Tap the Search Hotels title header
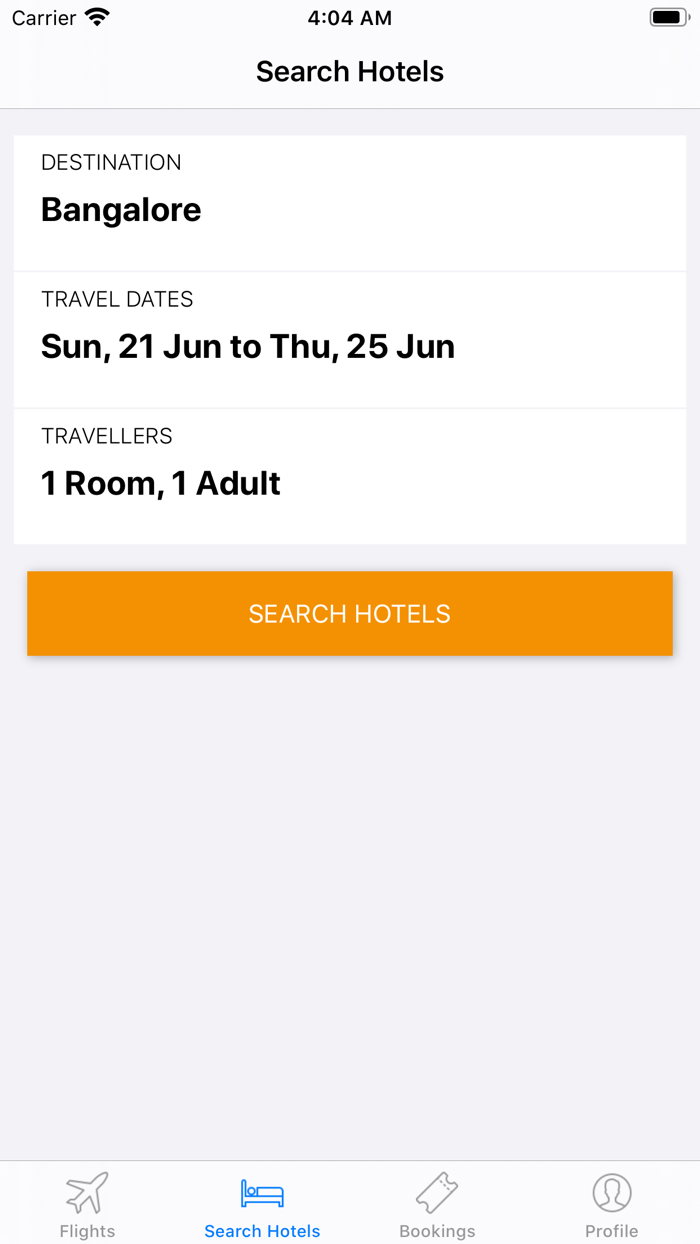 pyautogui.click(x=349, y=71)
